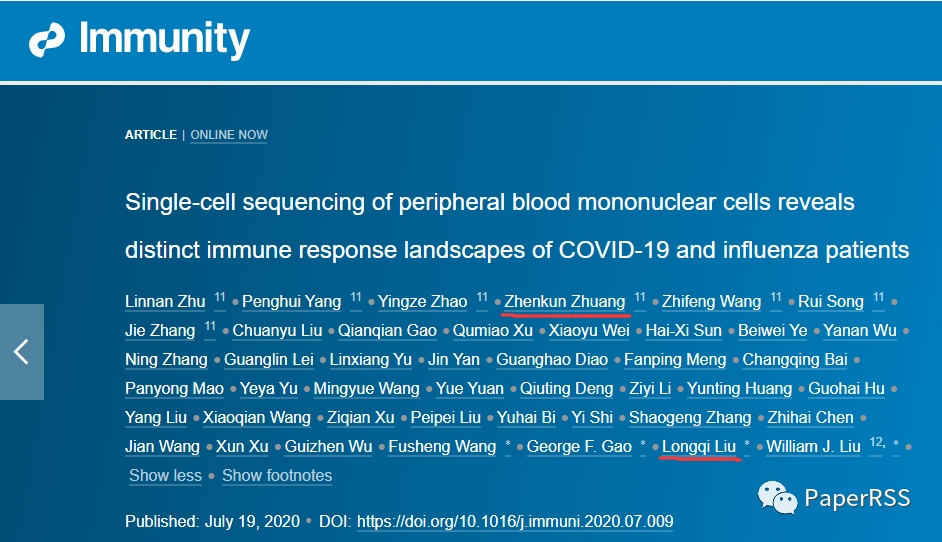
Task: Click author Longqi Liu
Action: (699, 446)
